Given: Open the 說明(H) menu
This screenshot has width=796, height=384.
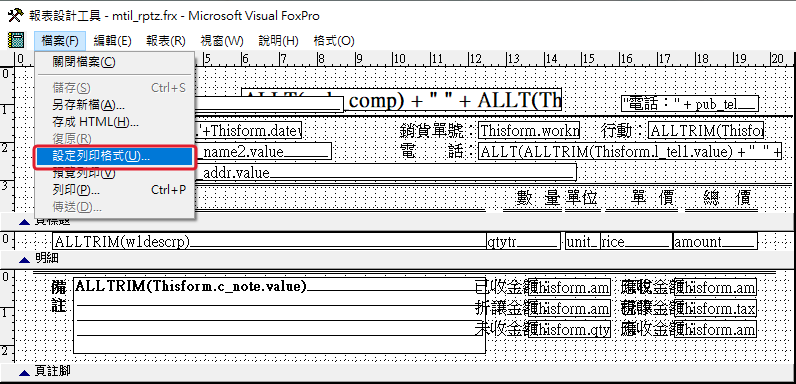Looking at the screenshot, I should pos(279,41).
